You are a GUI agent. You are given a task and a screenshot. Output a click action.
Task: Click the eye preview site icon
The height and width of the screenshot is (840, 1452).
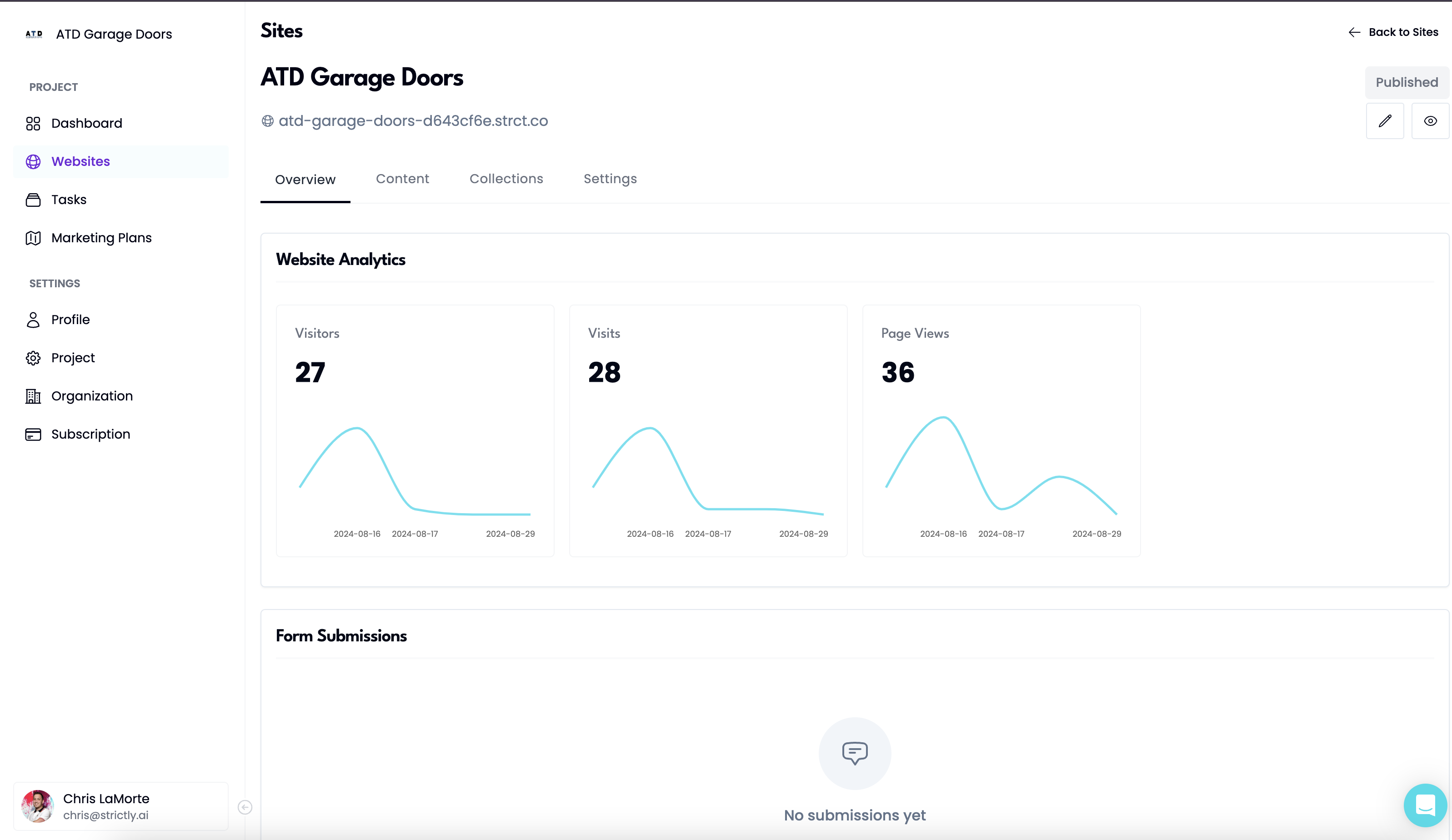1430,121
